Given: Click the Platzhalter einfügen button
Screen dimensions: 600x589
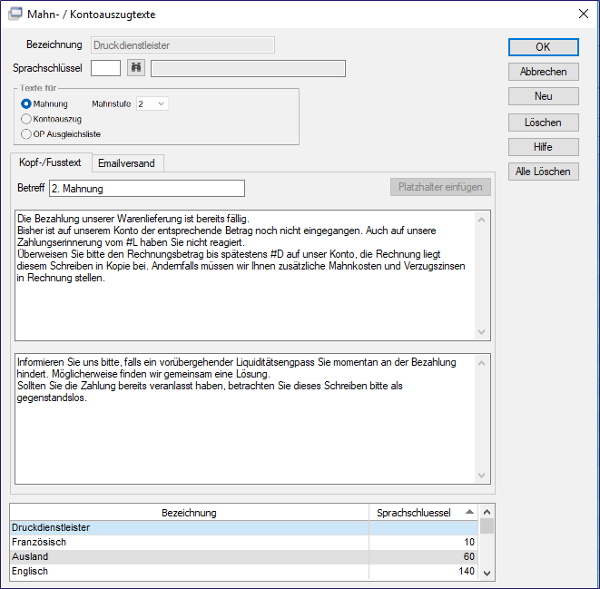Looking at the screenshot, I should (440, 187).
